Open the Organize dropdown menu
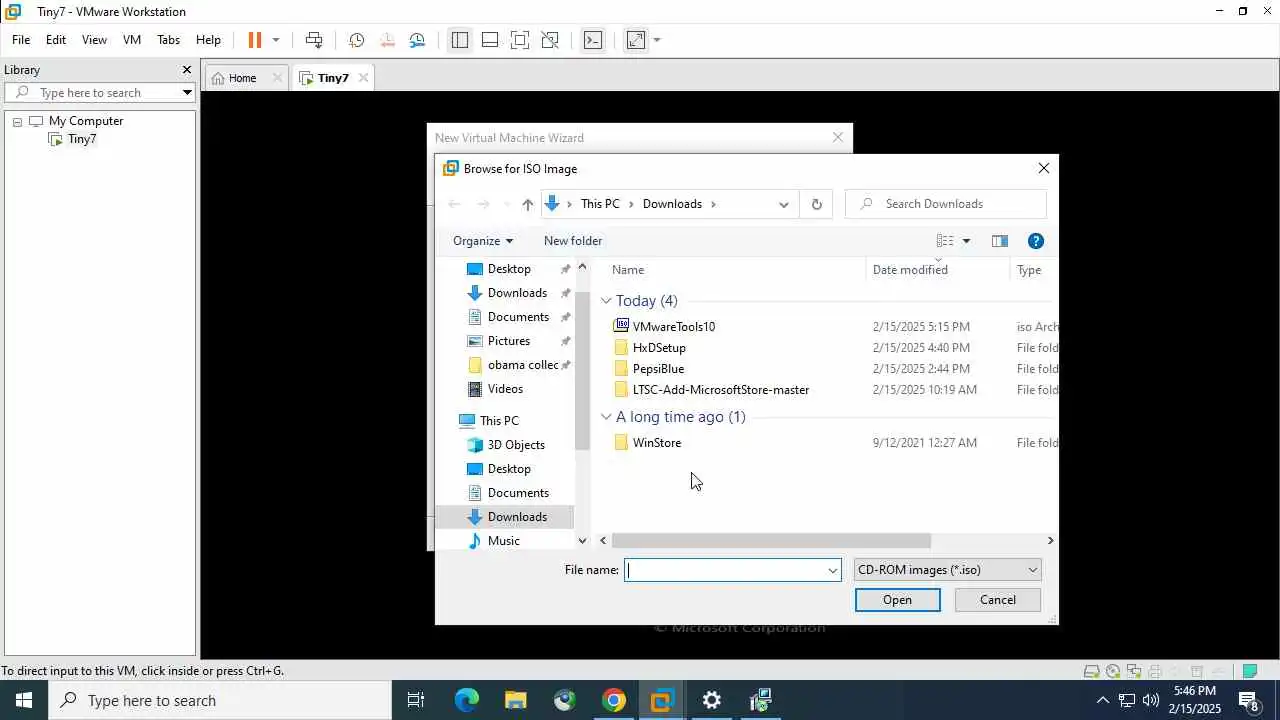Viewport: 1280px width, 720px height. 483,241
